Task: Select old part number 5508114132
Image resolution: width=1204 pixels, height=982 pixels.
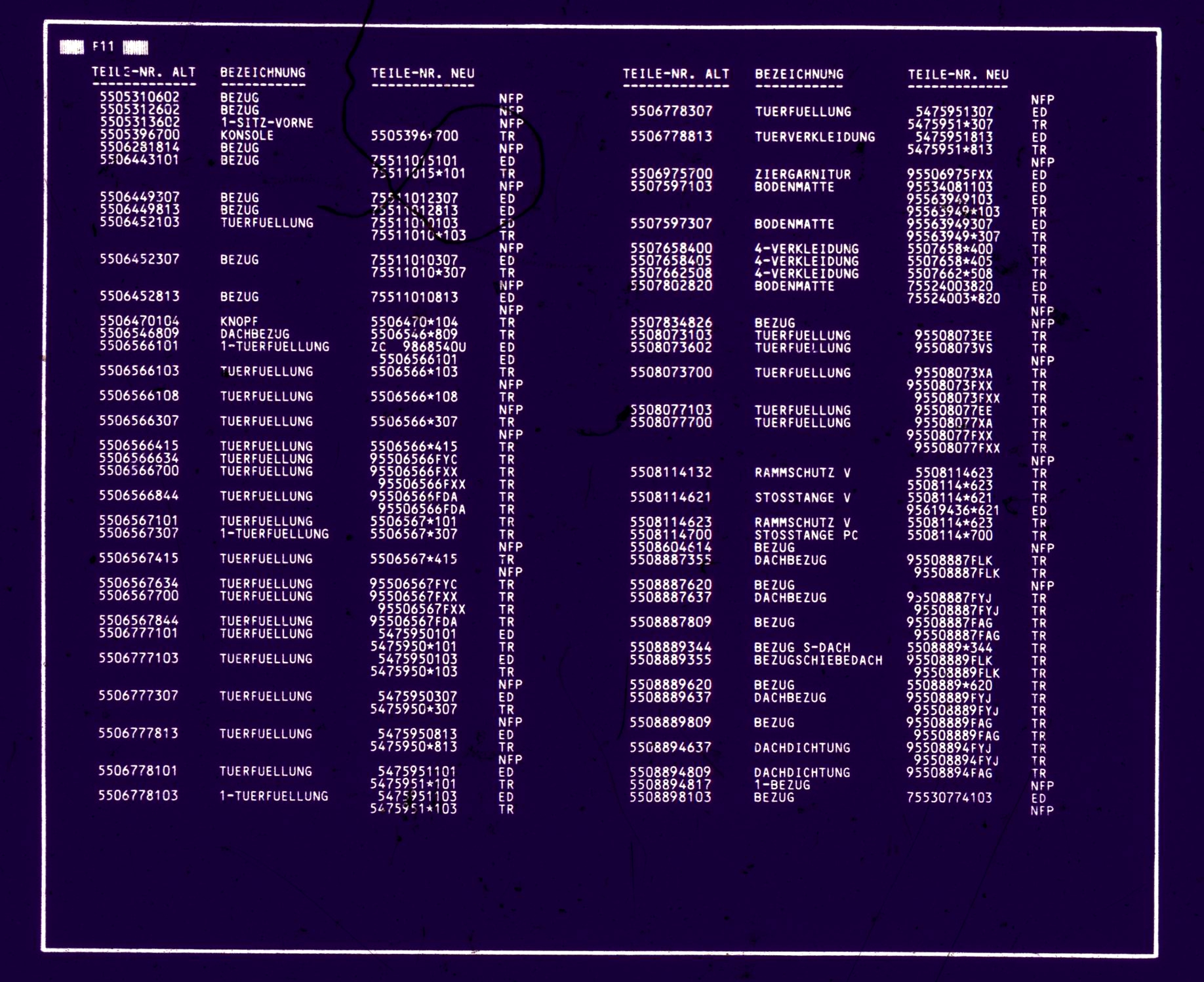Action: pos(671,472)
